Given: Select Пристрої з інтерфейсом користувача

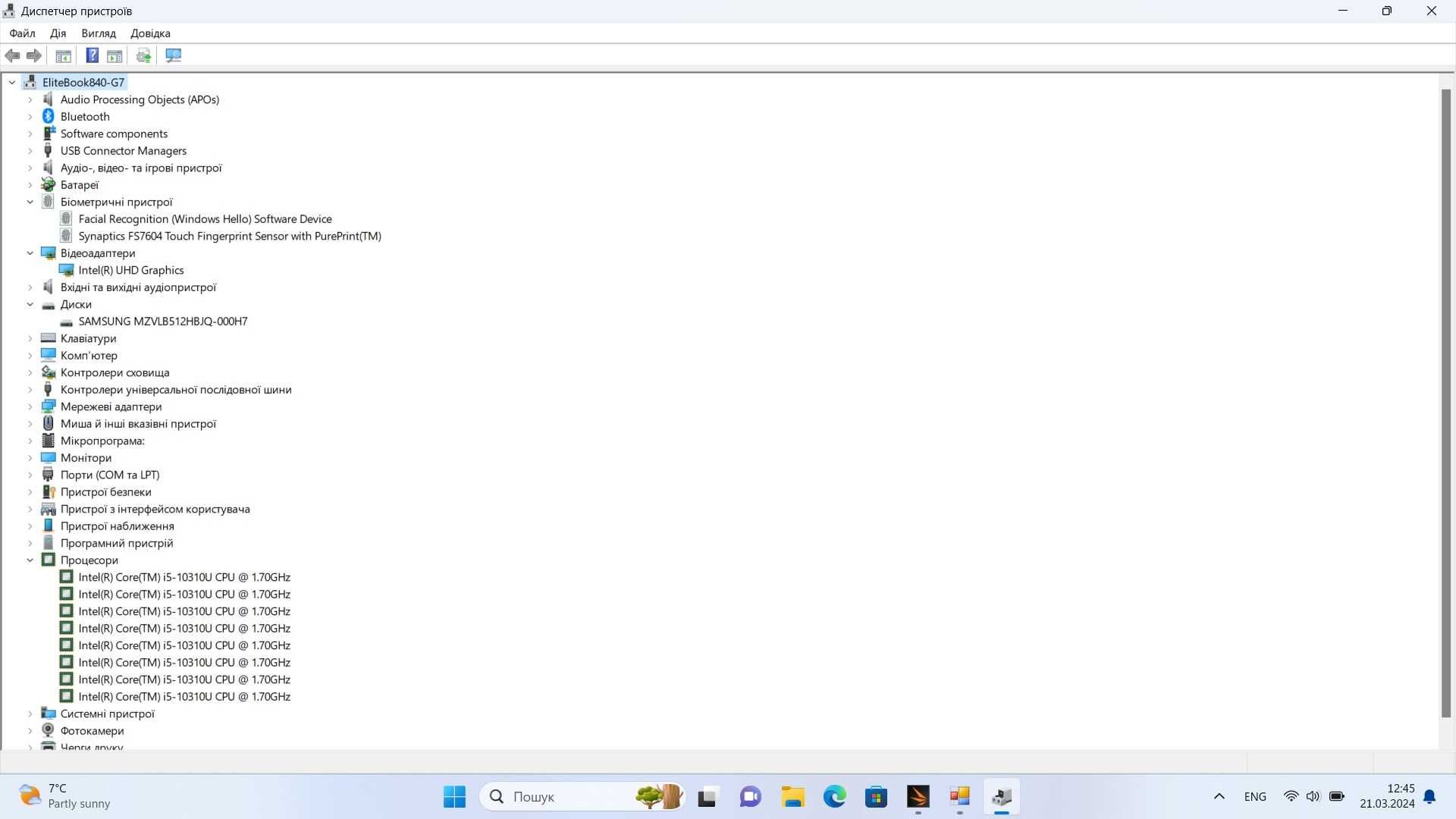Looking at the screenshot, I should tap(155, 509).
